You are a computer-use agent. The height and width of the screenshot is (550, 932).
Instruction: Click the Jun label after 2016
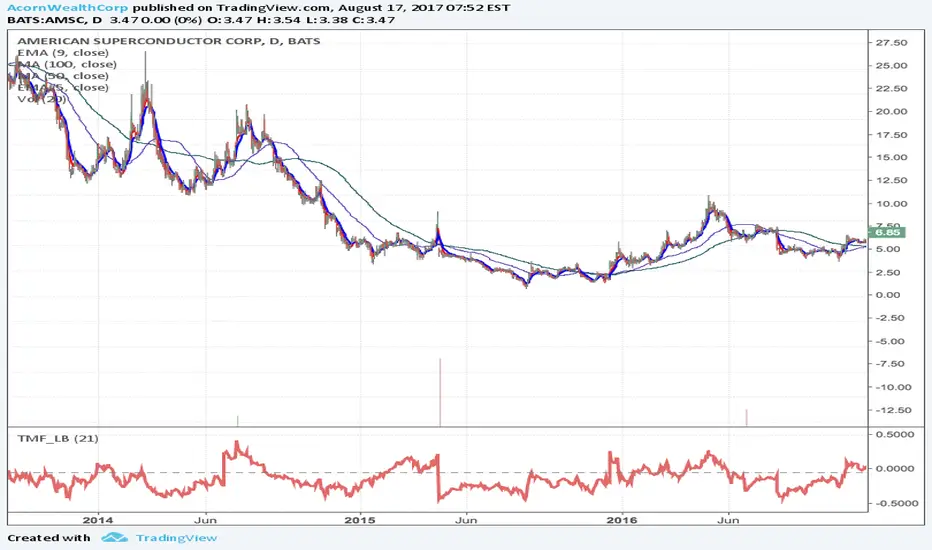tap(728, 520)
